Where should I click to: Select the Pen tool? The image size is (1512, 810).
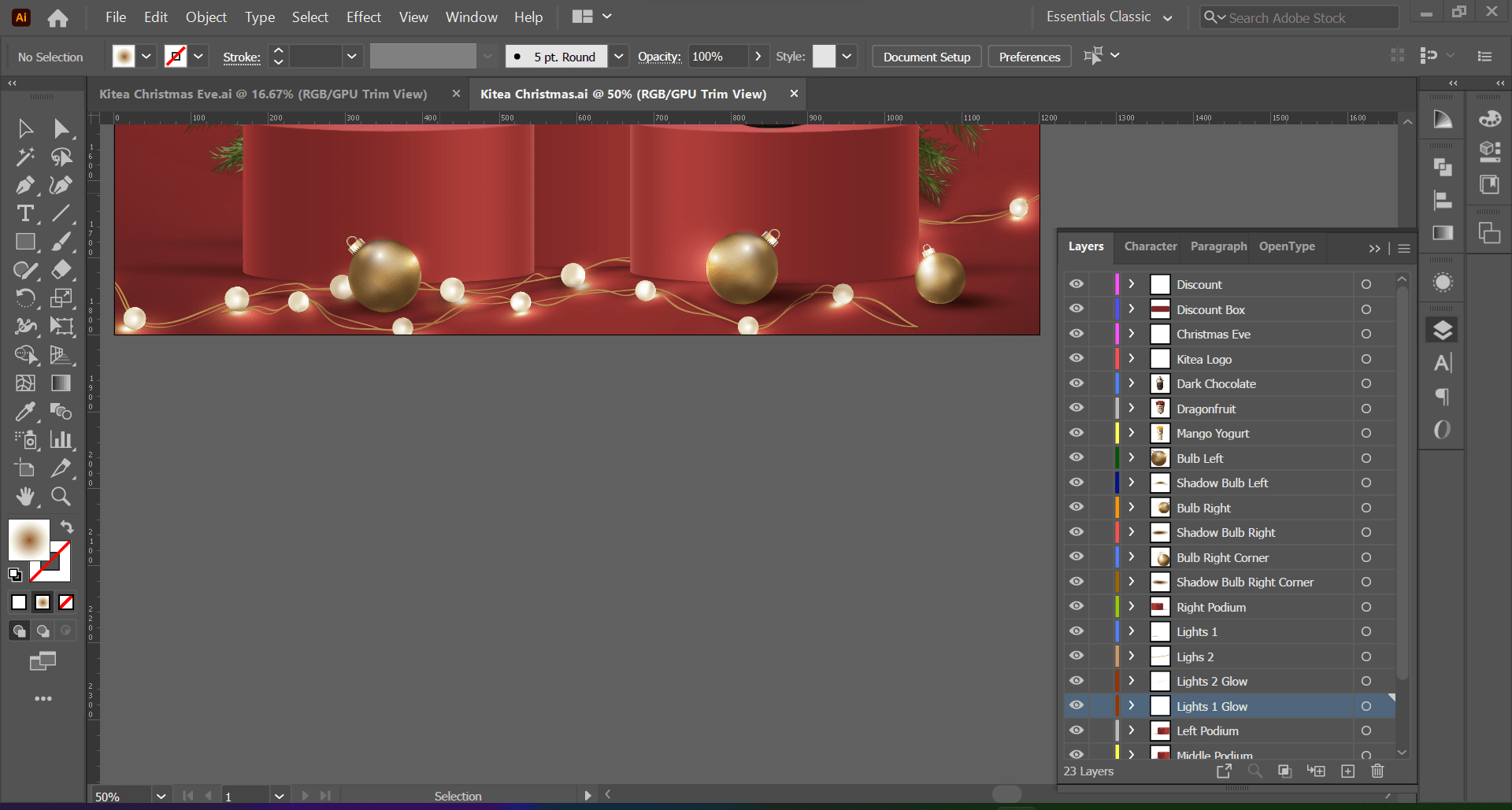pos(26,186)
